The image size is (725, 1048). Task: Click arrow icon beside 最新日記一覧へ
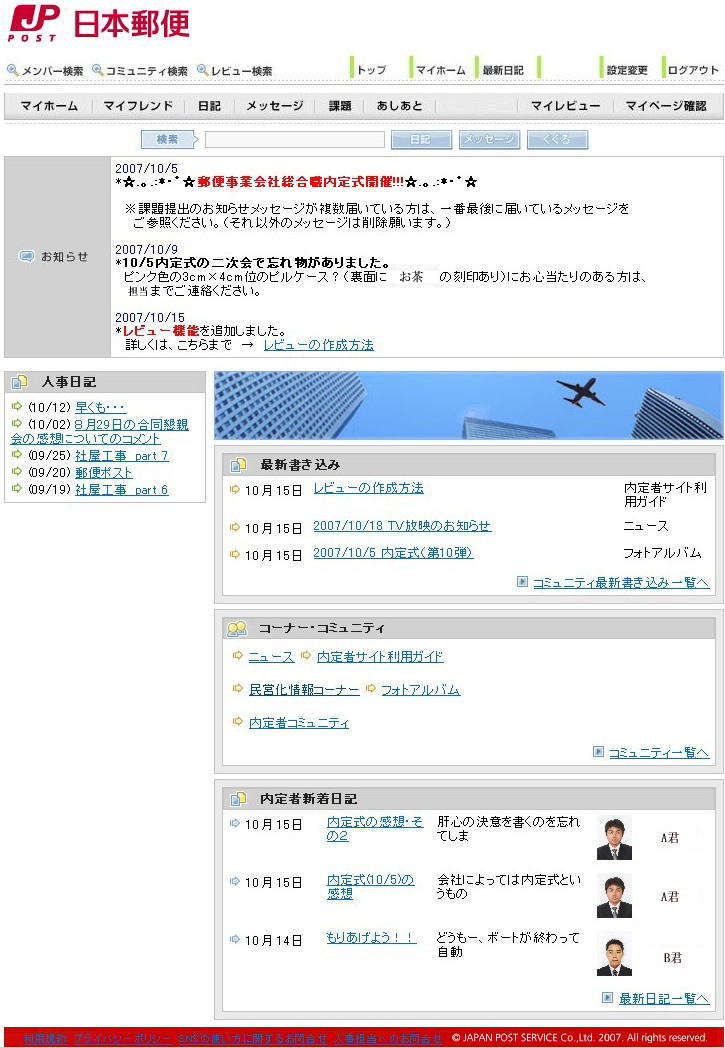(607, 997)
